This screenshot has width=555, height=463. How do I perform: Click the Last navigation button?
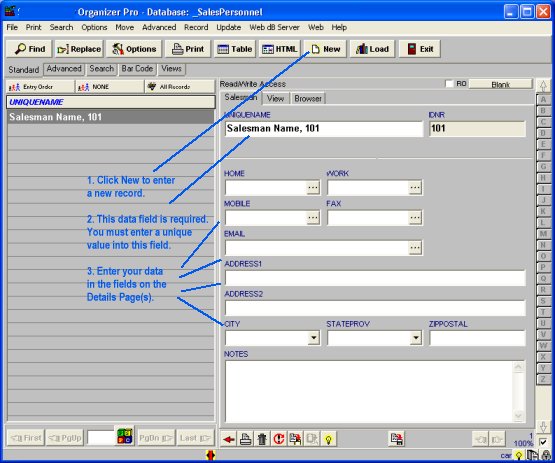pyautogui.click(x=195, y=438)
